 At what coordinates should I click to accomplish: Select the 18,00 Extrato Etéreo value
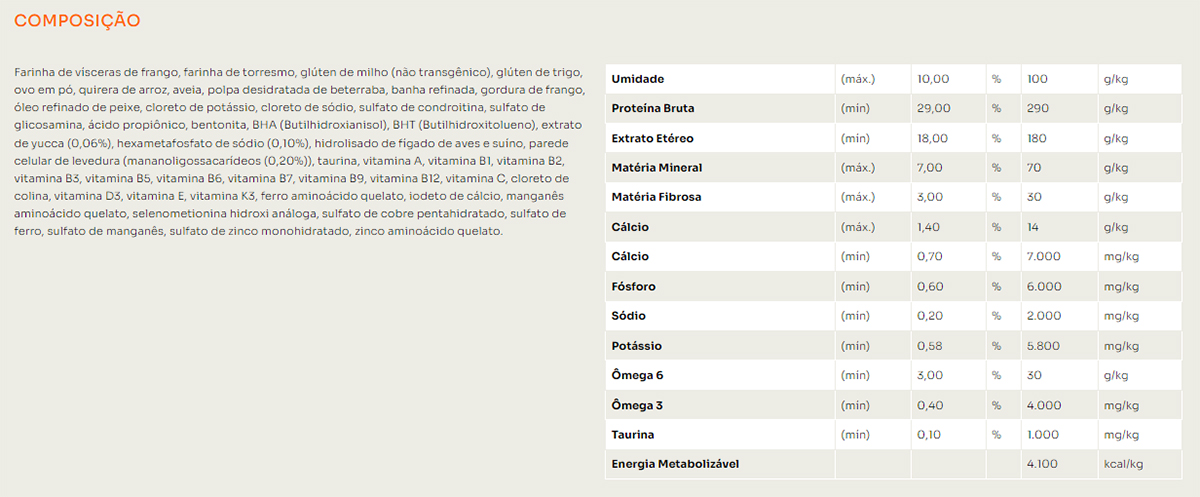tap(933, 138)
